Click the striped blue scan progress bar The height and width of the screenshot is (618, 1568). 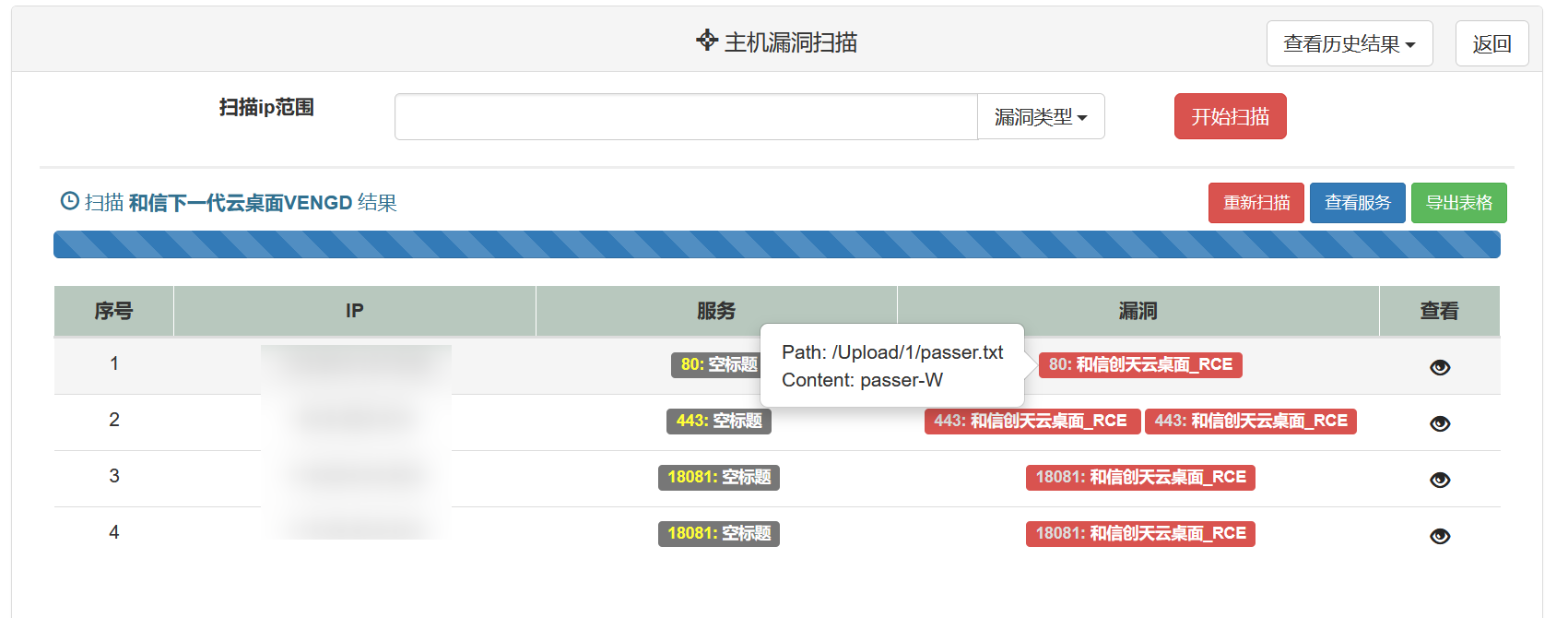tap(777, 244)
